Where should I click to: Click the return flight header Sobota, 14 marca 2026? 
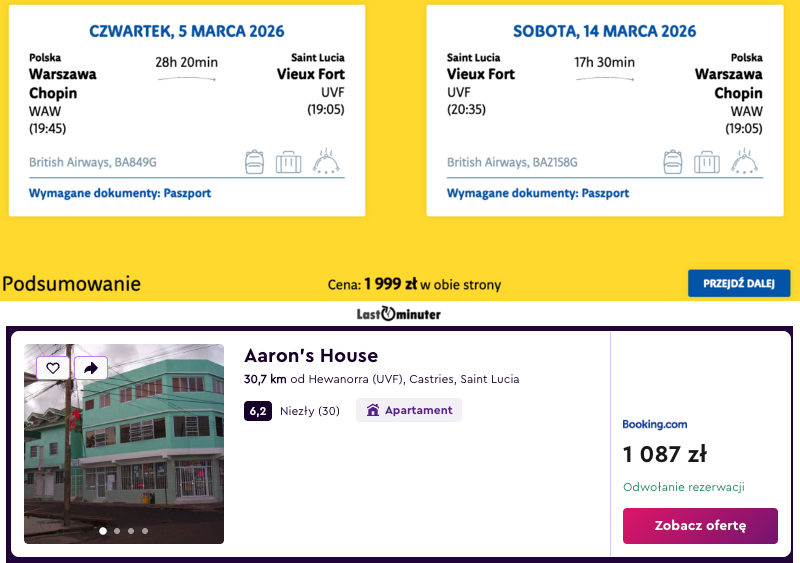coord(604,31)
